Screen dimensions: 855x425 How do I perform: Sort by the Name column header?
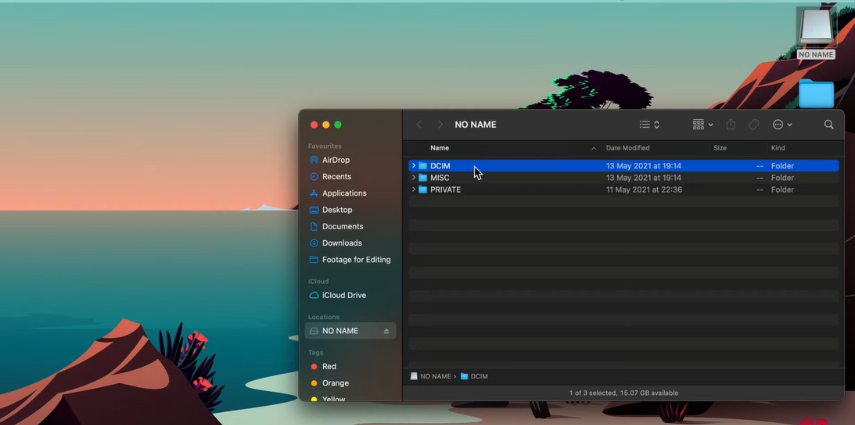(x=440, y=148)
